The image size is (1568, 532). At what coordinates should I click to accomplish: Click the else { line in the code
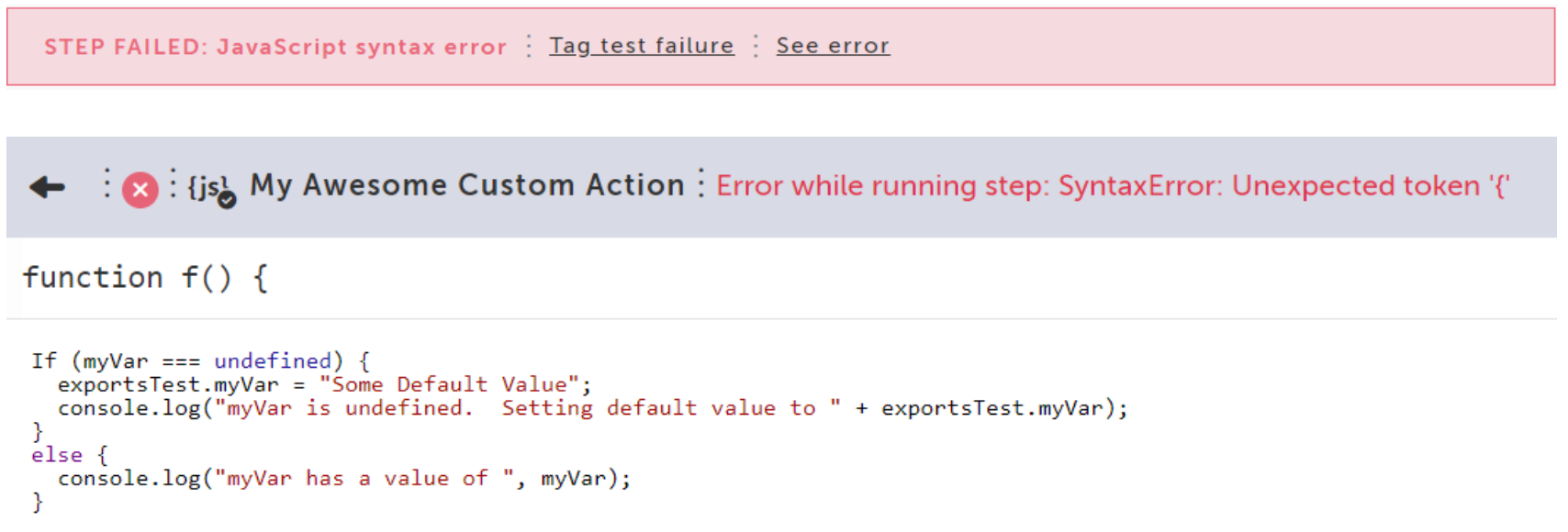coord(70,455)
